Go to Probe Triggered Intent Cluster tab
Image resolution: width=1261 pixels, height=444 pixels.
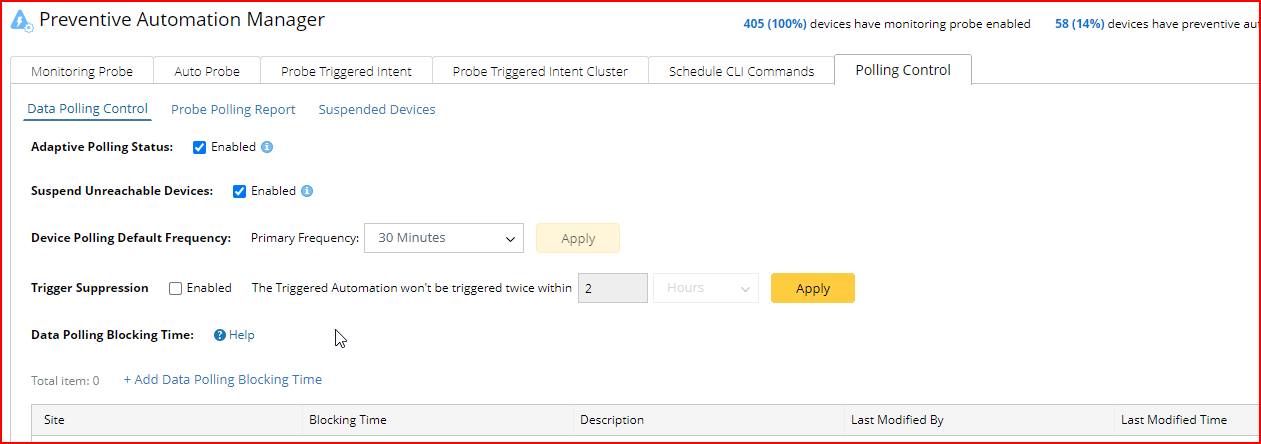point(540,71)
